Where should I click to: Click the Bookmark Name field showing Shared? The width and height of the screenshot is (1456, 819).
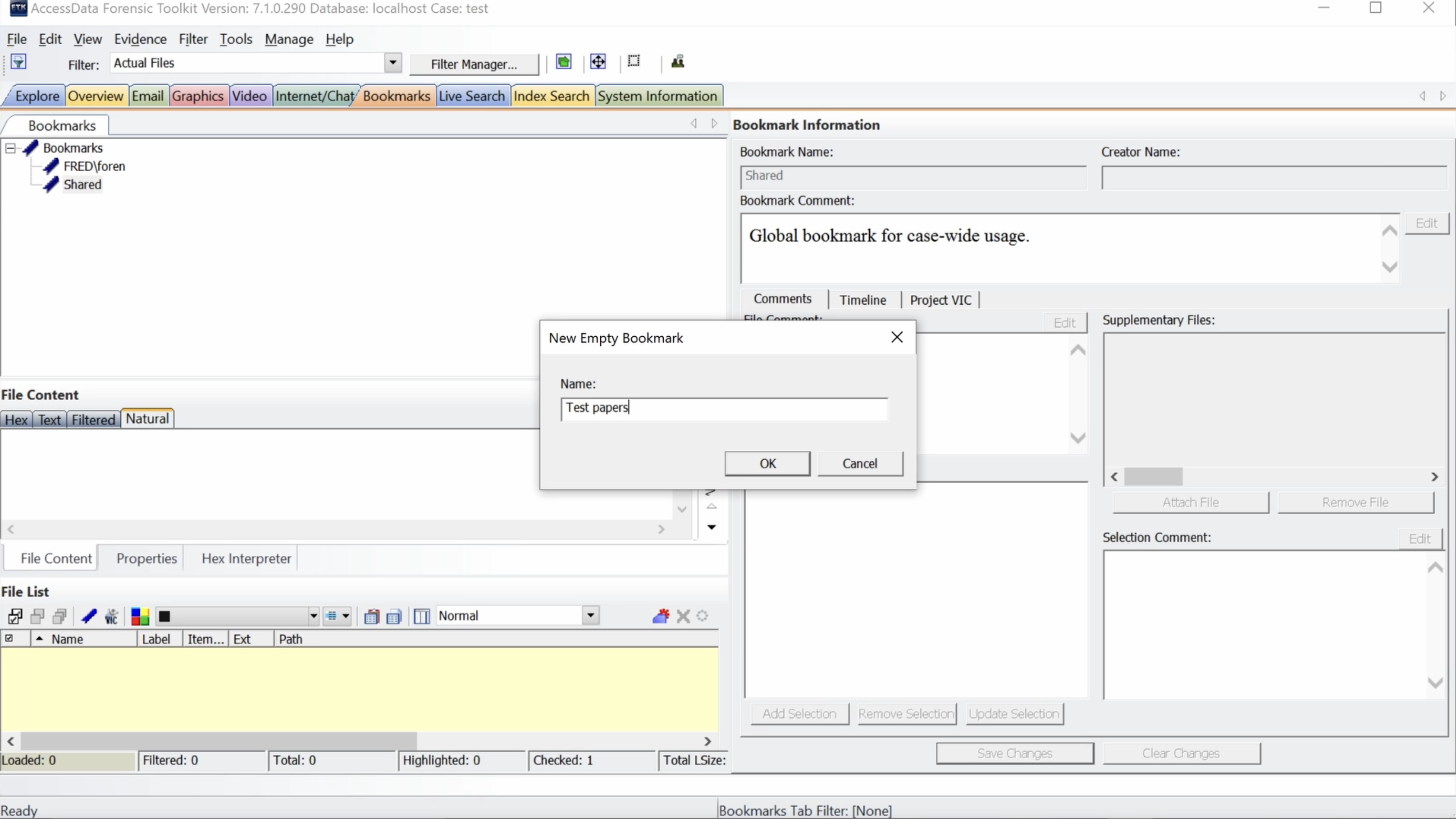(913, 177)
